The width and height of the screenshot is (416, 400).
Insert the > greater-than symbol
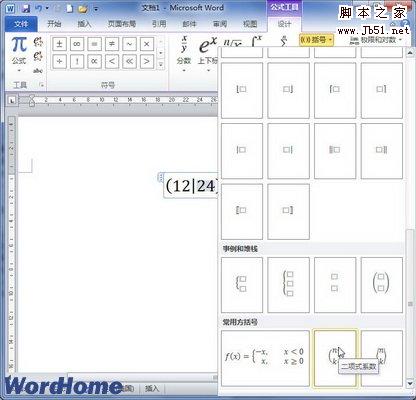(146, 61)
